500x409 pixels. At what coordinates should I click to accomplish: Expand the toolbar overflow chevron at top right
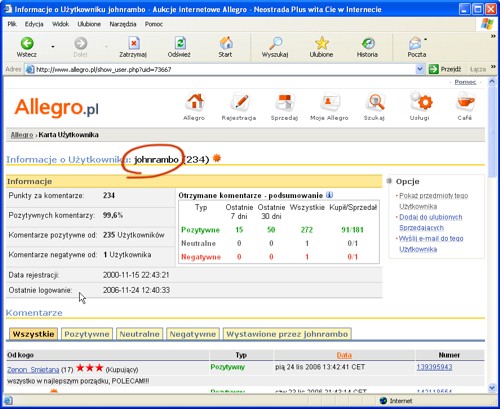(x=493, y=36)
